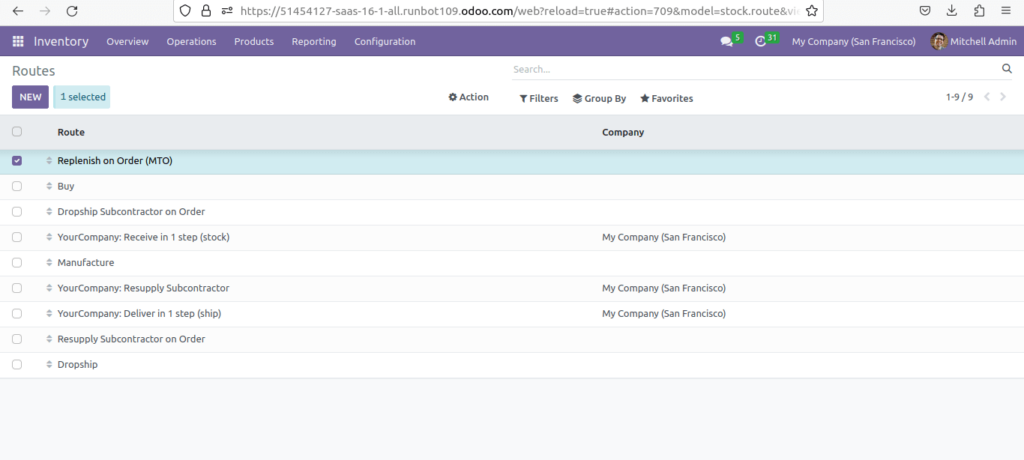Toggle the select-all header checkbox

[17, 131]
